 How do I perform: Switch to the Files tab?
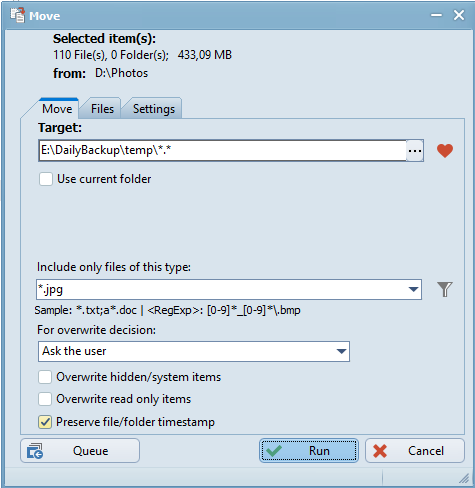point(102,109)
